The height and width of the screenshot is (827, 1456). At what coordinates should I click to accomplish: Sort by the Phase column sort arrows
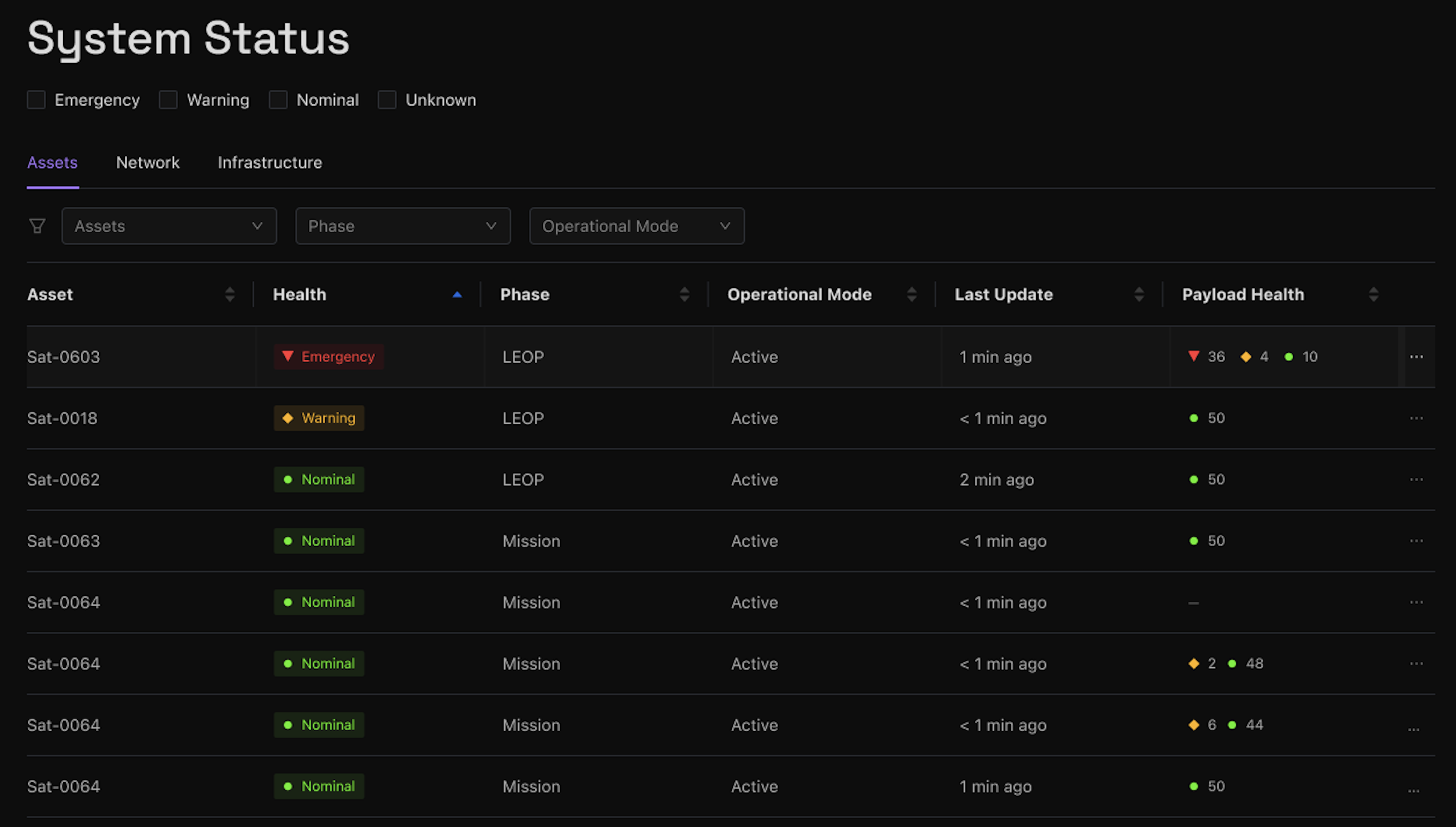684,294
